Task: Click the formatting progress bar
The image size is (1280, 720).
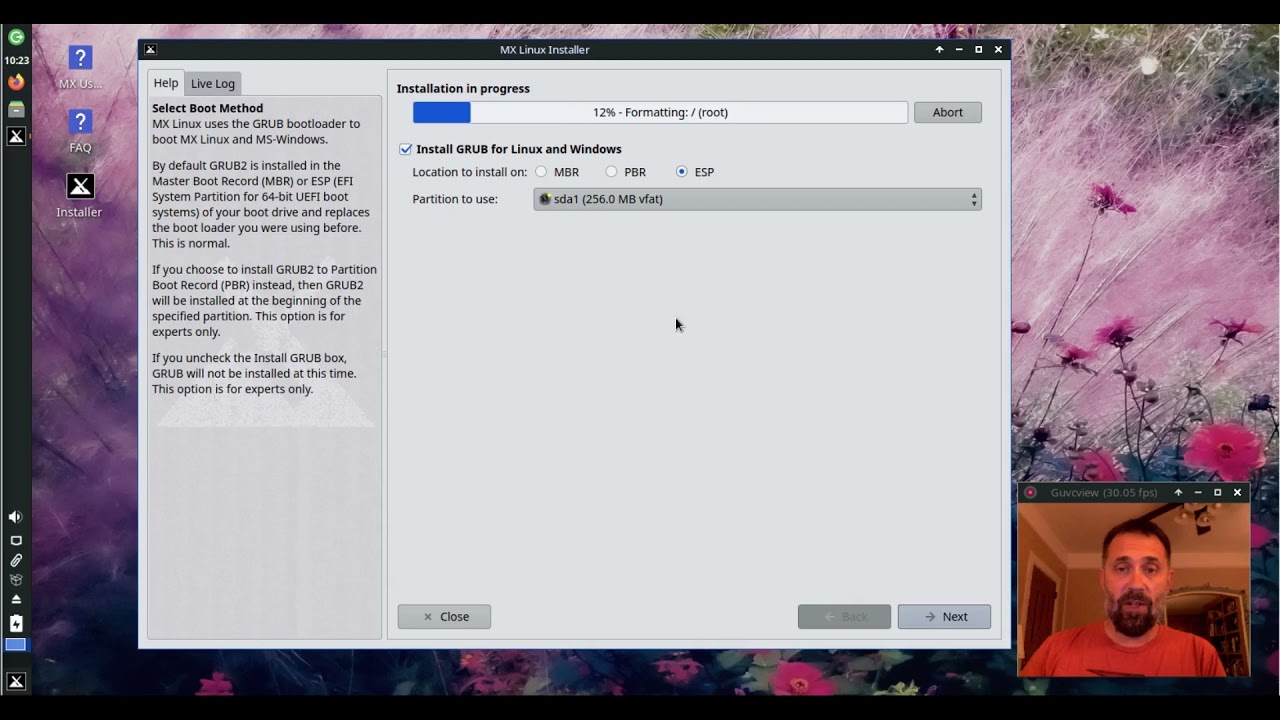Action: click(660, 112)
